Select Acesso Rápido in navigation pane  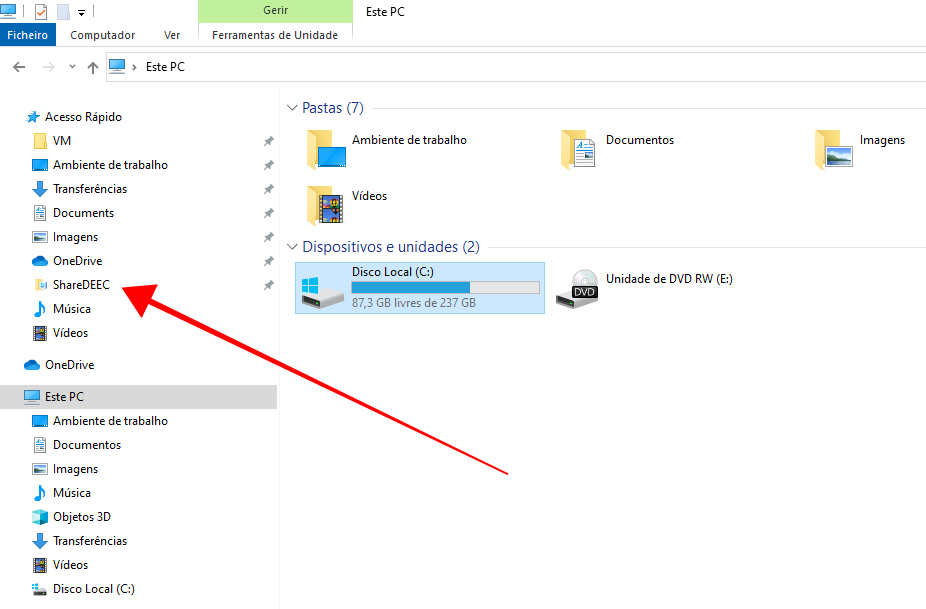click(x=83, y=117)
